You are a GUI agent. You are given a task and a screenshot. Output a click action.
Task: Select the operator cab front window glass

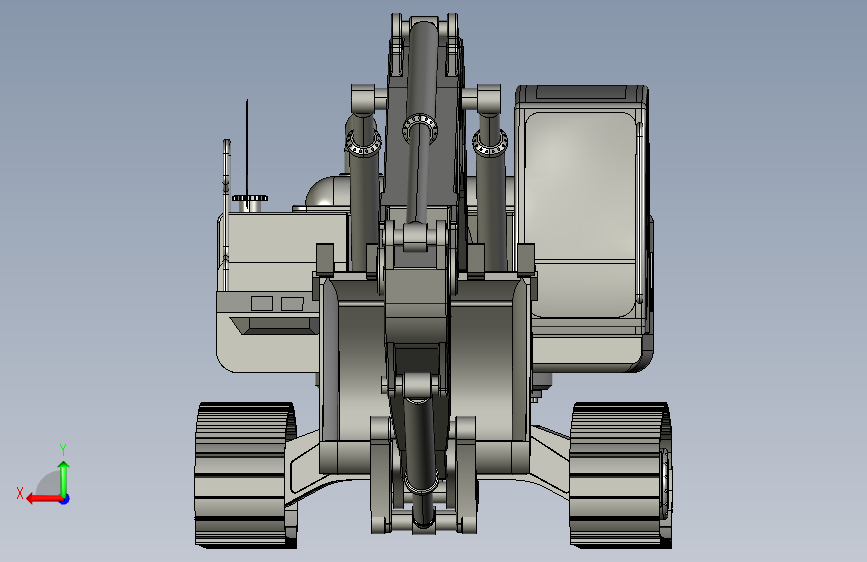(579, 215)
